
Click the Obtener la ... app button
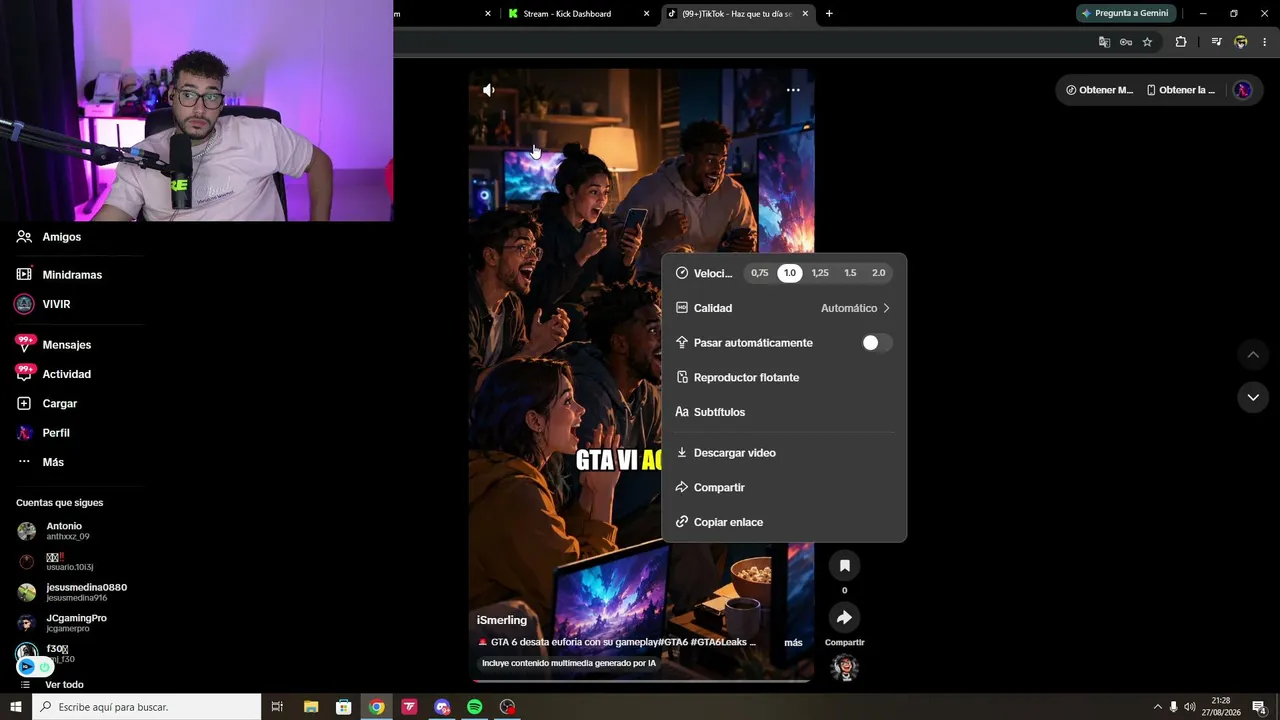click(x=1180, y=90)
